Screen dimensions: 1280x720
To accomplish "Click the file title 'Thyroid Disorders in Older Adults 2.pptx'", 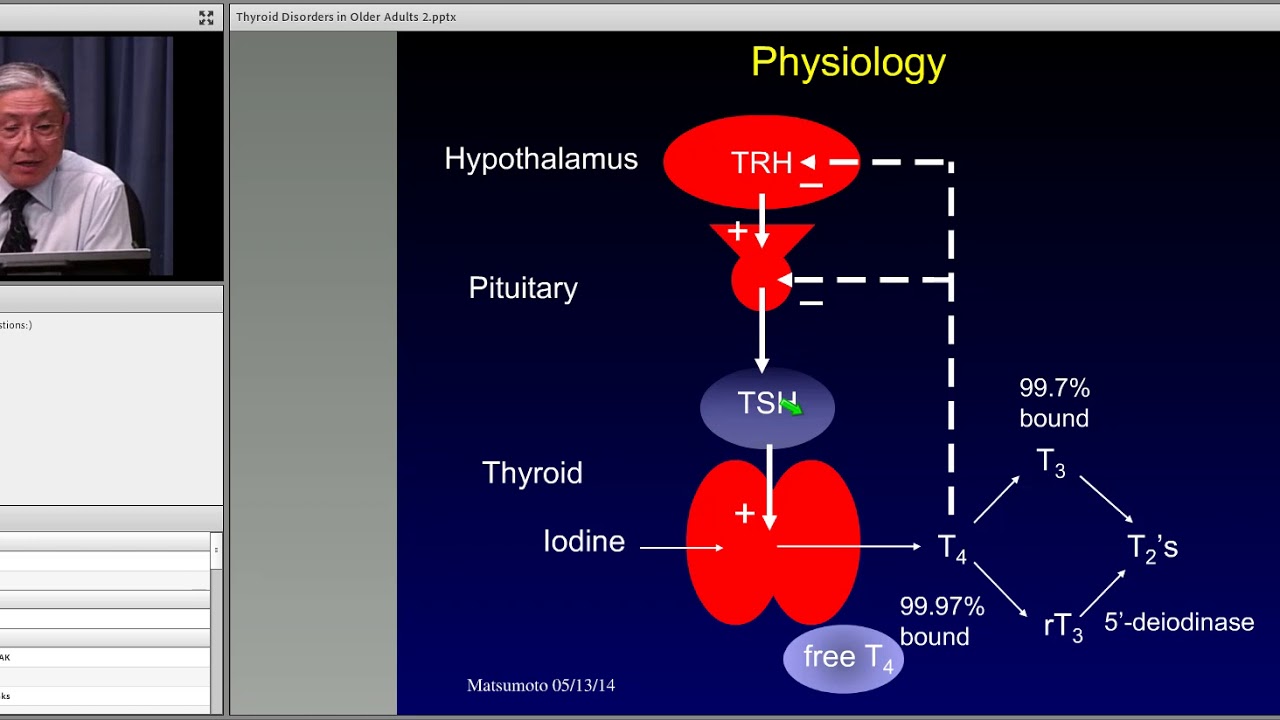I will point(346,17).
